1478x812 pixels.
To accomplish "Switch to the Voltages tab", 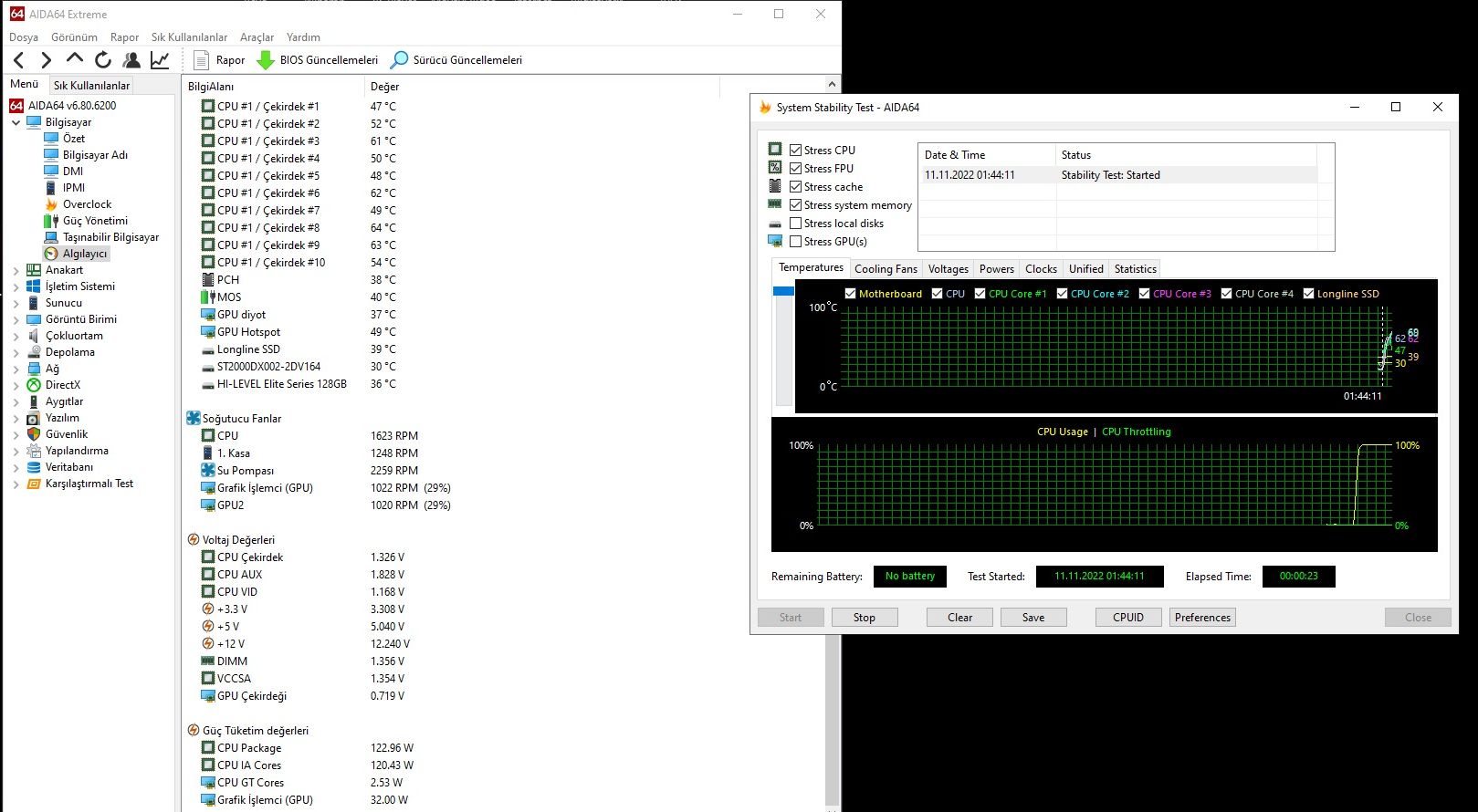I will tap(949, 269).
